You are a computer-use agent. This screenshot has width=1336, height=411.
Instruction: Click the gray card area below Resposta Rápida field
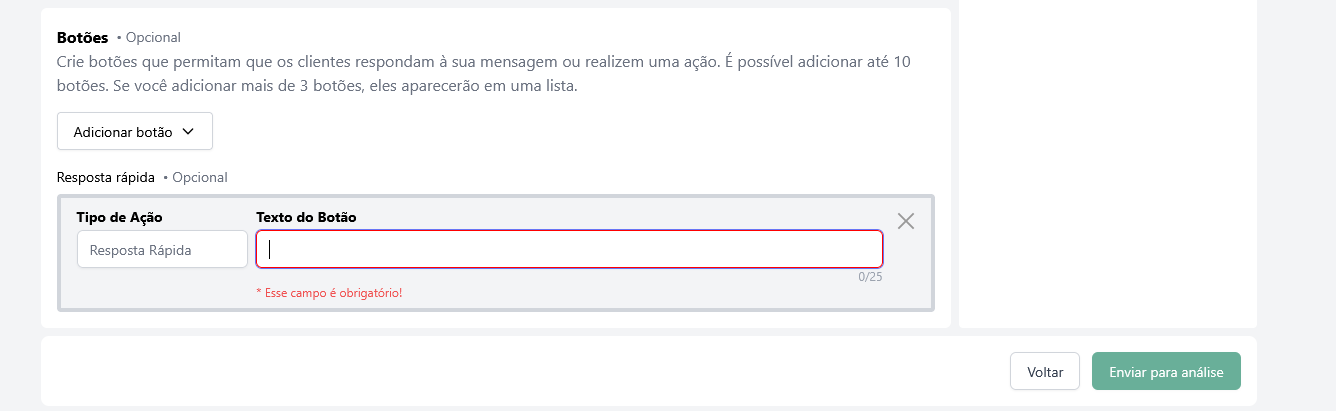(162, 288)
